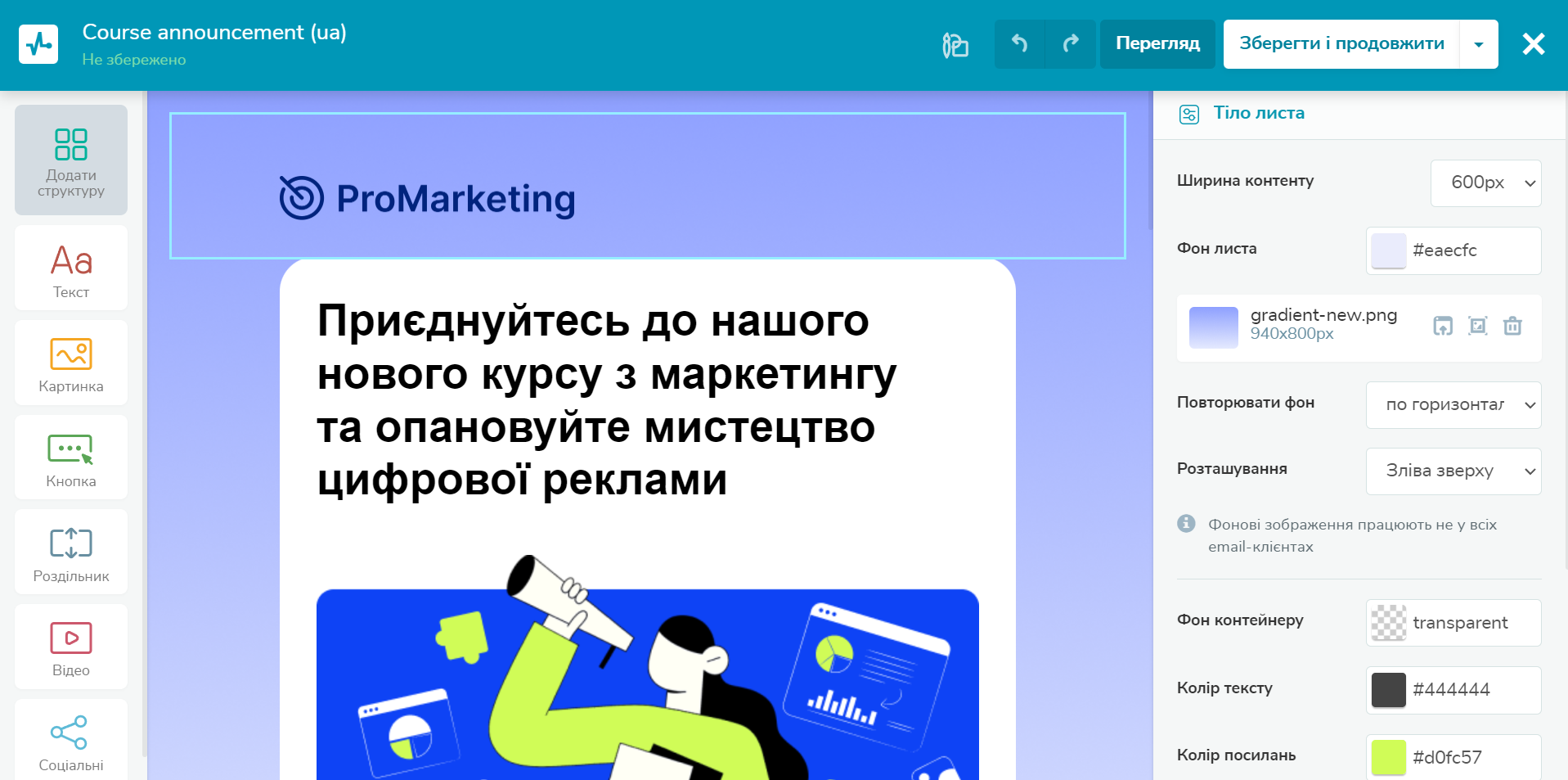Click the Course announcement (ua) title
The height and width of the screenshot is (780, 1568).
click(x=214, y=32)
